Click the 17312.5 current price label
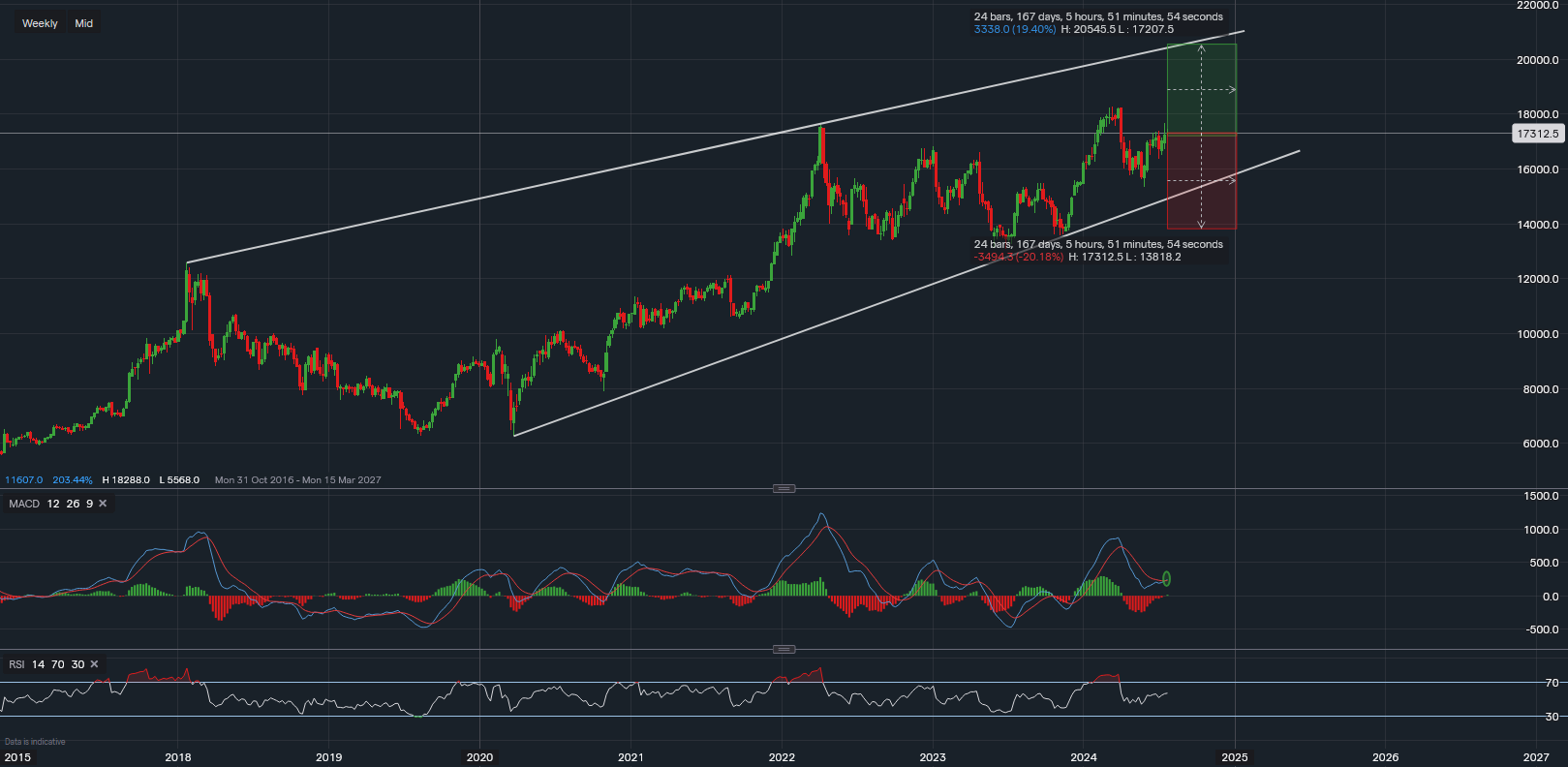The height and width of the screenshot is (767, 1568). 1537,134
